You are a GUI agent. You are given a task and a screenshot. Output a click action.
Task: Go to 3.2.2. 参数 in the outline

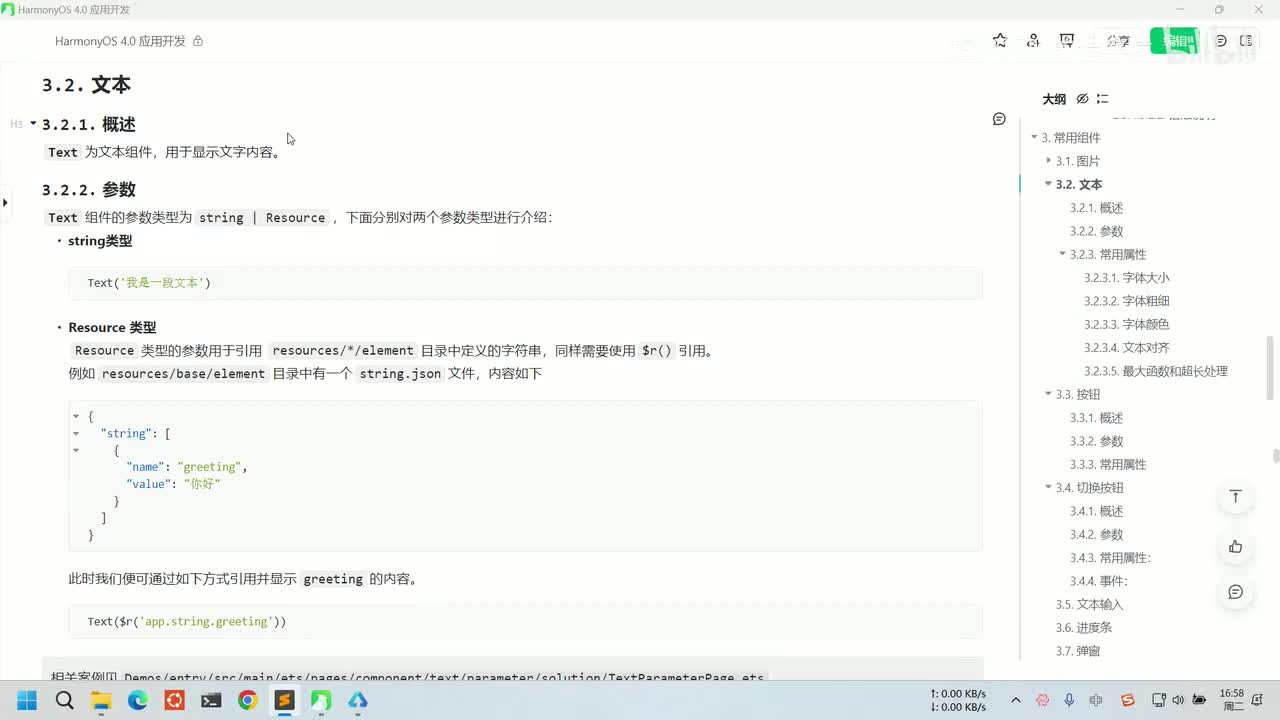point(1097,231)
